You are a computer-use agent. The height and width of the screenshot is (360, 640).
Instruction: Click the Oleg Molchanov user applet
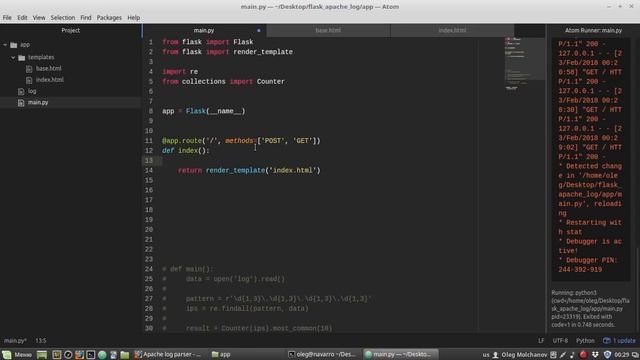point(519,355)
